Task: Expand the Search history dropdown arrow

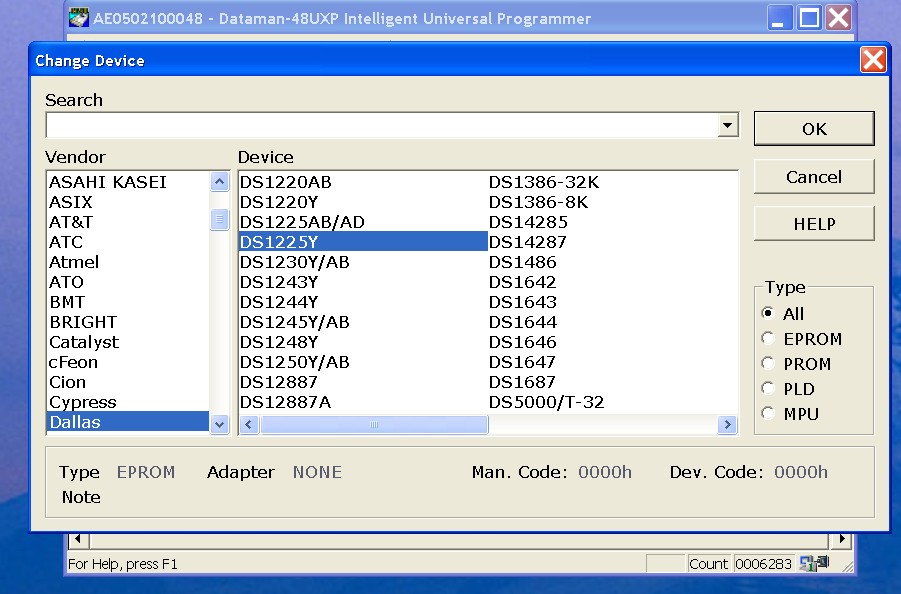Action: [727, 125]
